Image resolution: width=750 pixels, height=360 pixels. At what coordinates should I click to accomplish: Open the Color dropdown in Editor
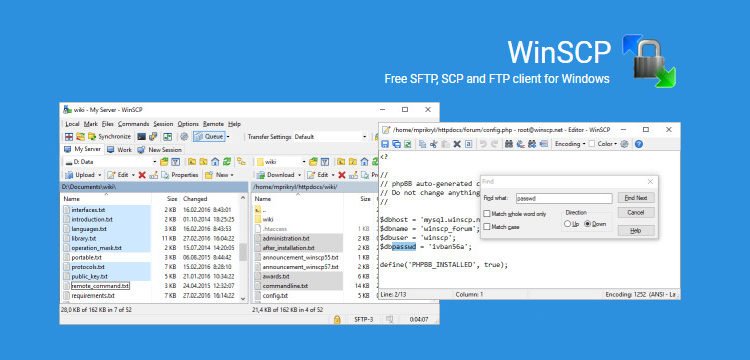click(x=603, y=144)
